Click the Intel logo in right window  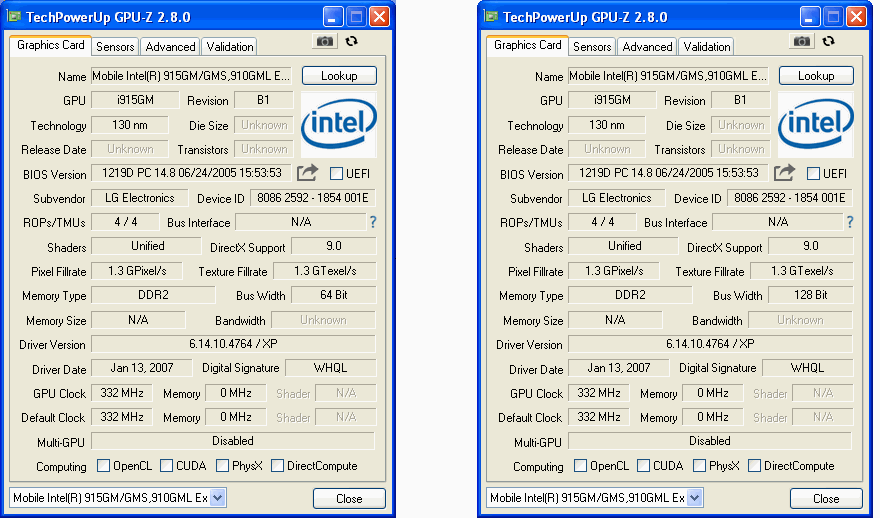pyautogui.click(x=816, y=124)
